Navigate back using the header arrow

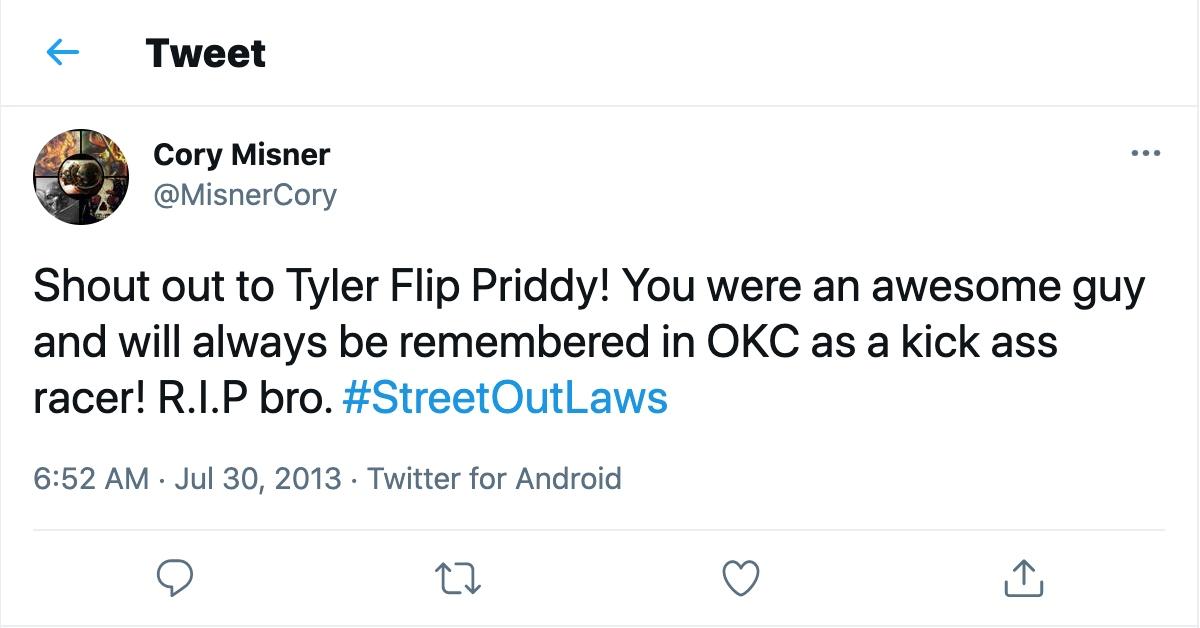[x=62, y=53]
